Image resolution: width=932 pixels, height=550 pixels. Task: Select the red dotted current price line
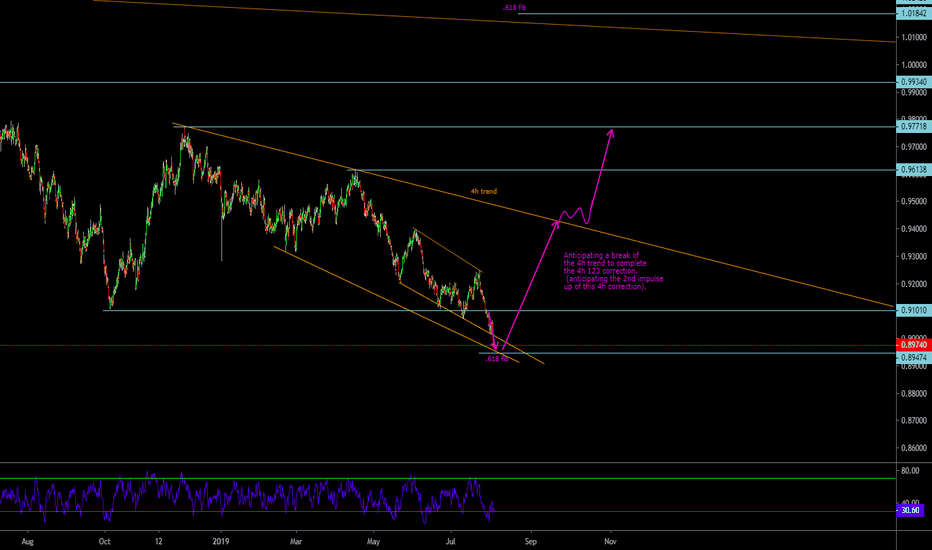click(x=448, y=345)
